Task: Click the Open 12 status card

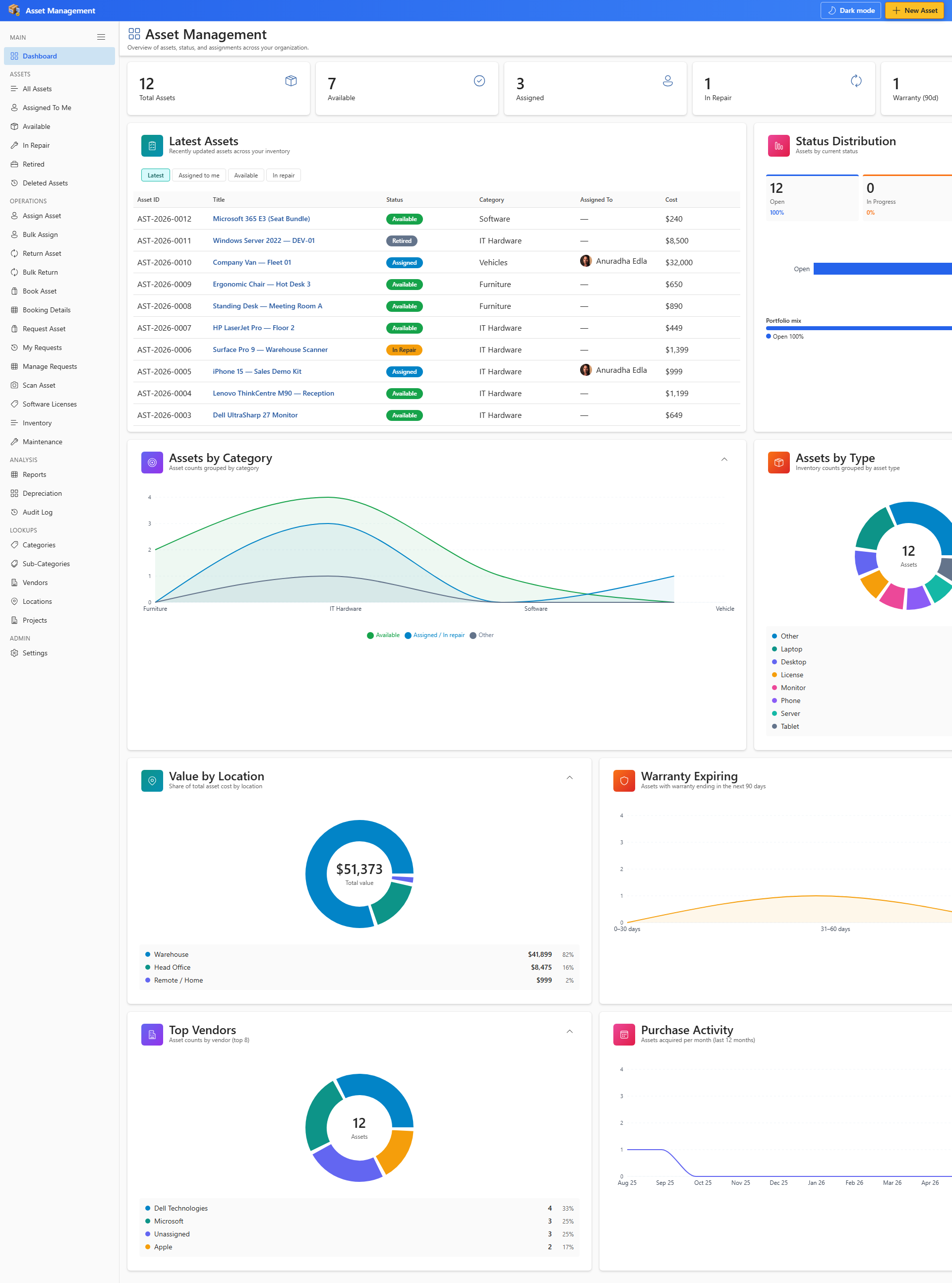Action: 812,198
